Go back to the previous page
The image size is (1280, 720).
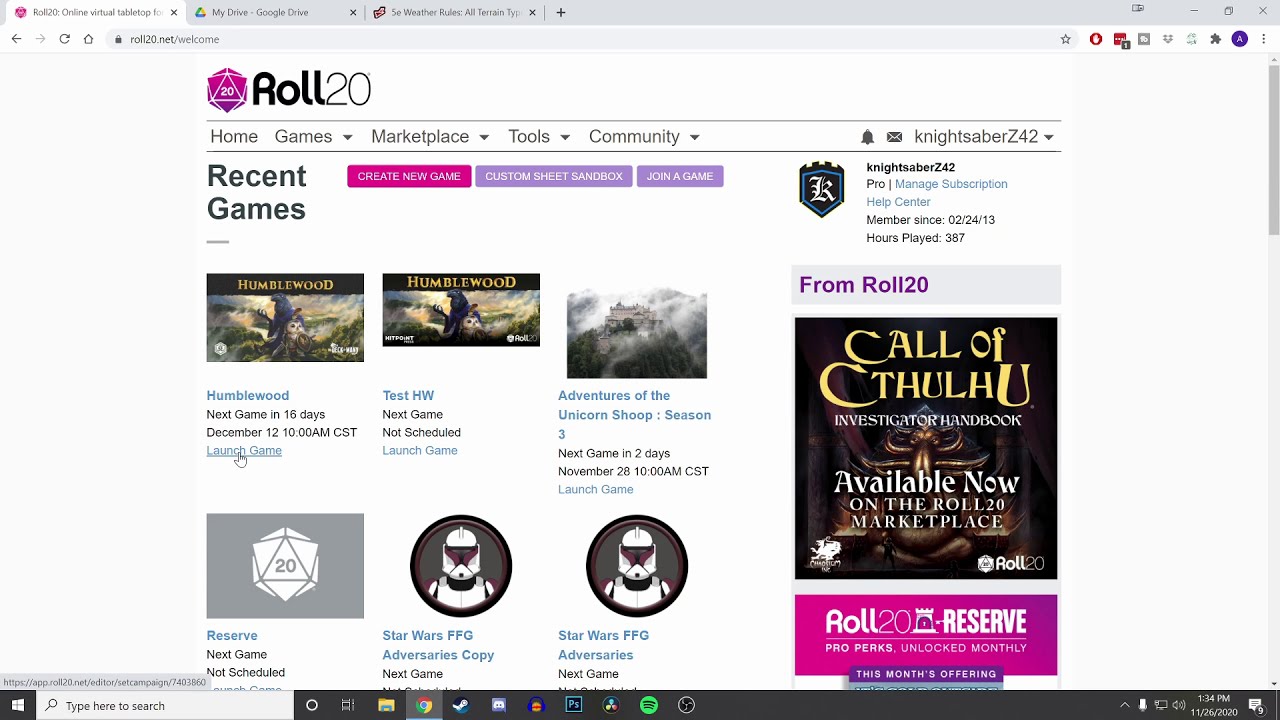click(16, 39)
